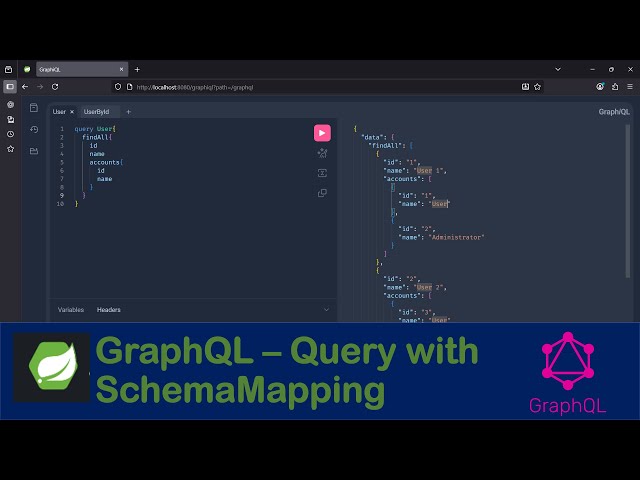Click '"findAll"' key in the response pane
This screenshot has width=640, height=480.
[385, 146]
